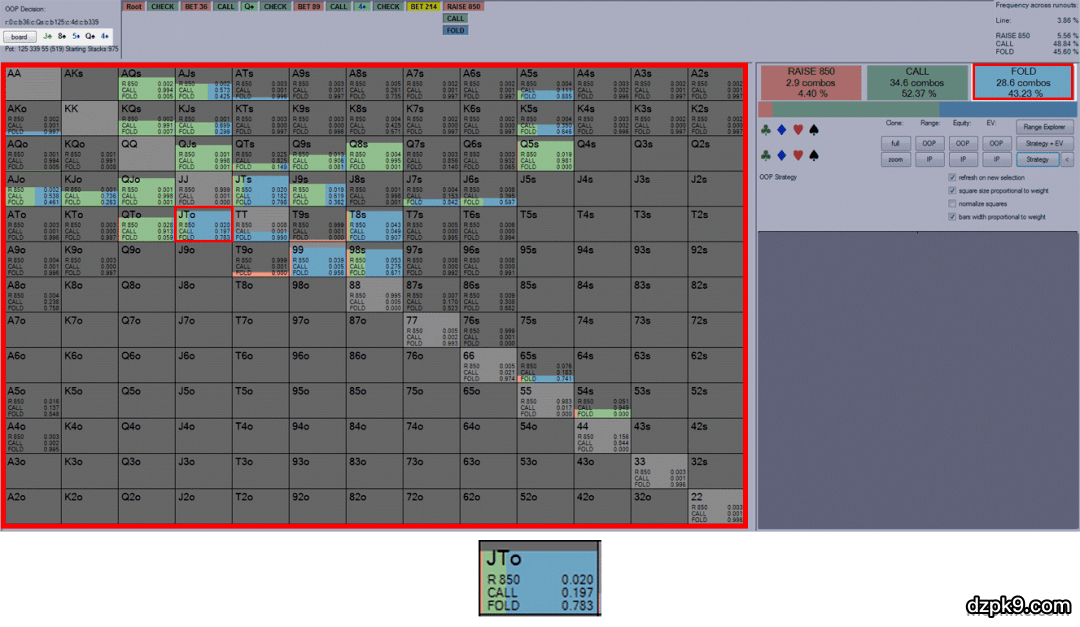This screenshot has width=1080, height=627.
Task: Click the red heart suit in the top row
Action: (796, 129)
